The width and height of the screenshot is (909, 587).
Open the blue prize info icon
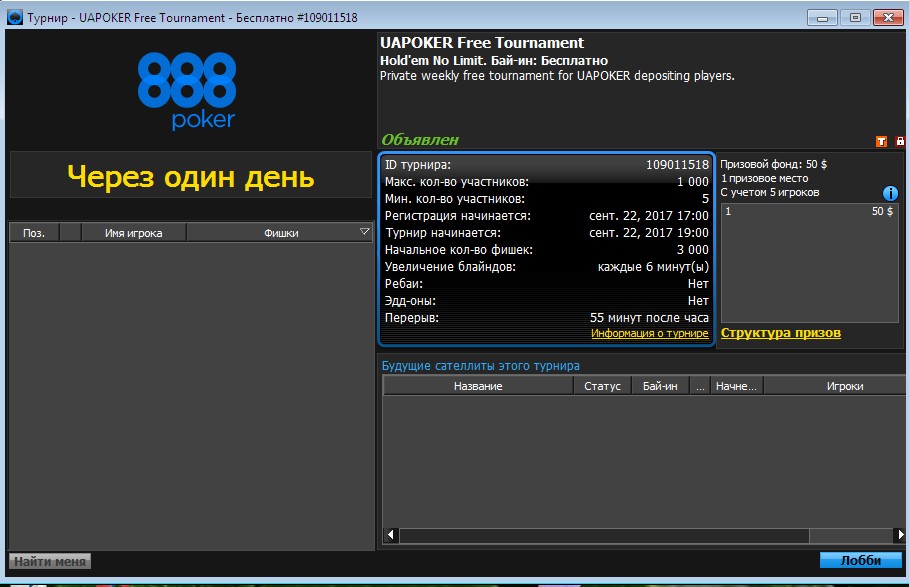click(890, 193)
